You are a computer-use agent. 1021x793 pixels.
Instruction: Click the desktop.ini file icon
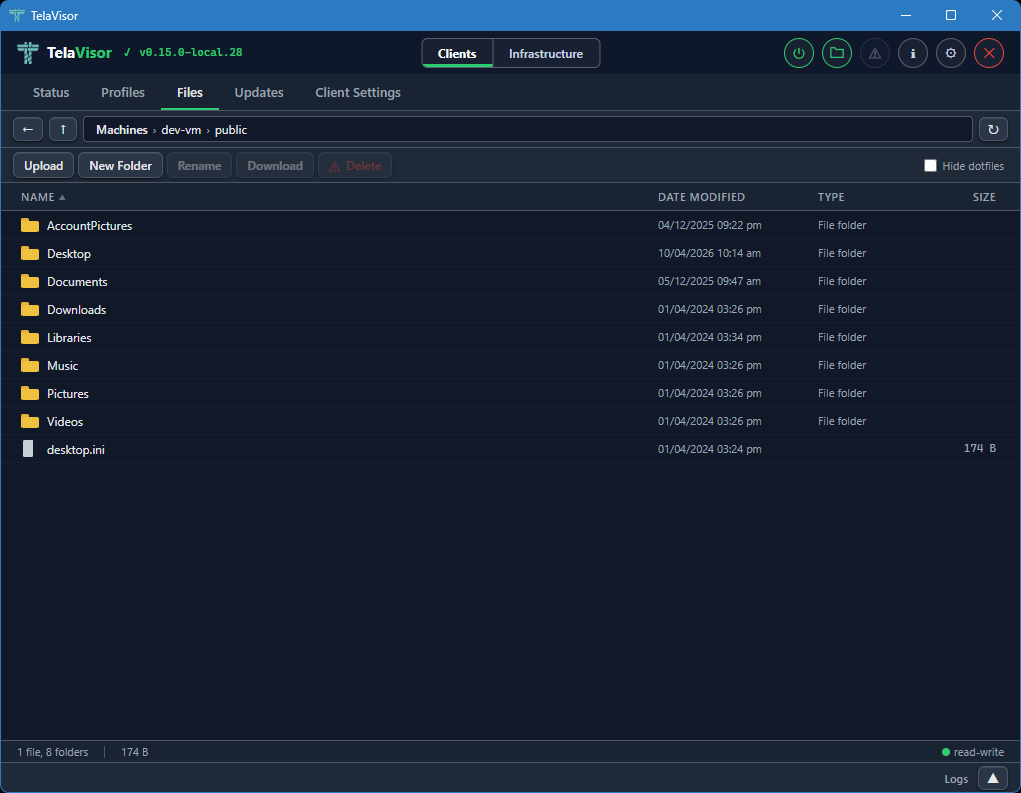pos(28,449)
